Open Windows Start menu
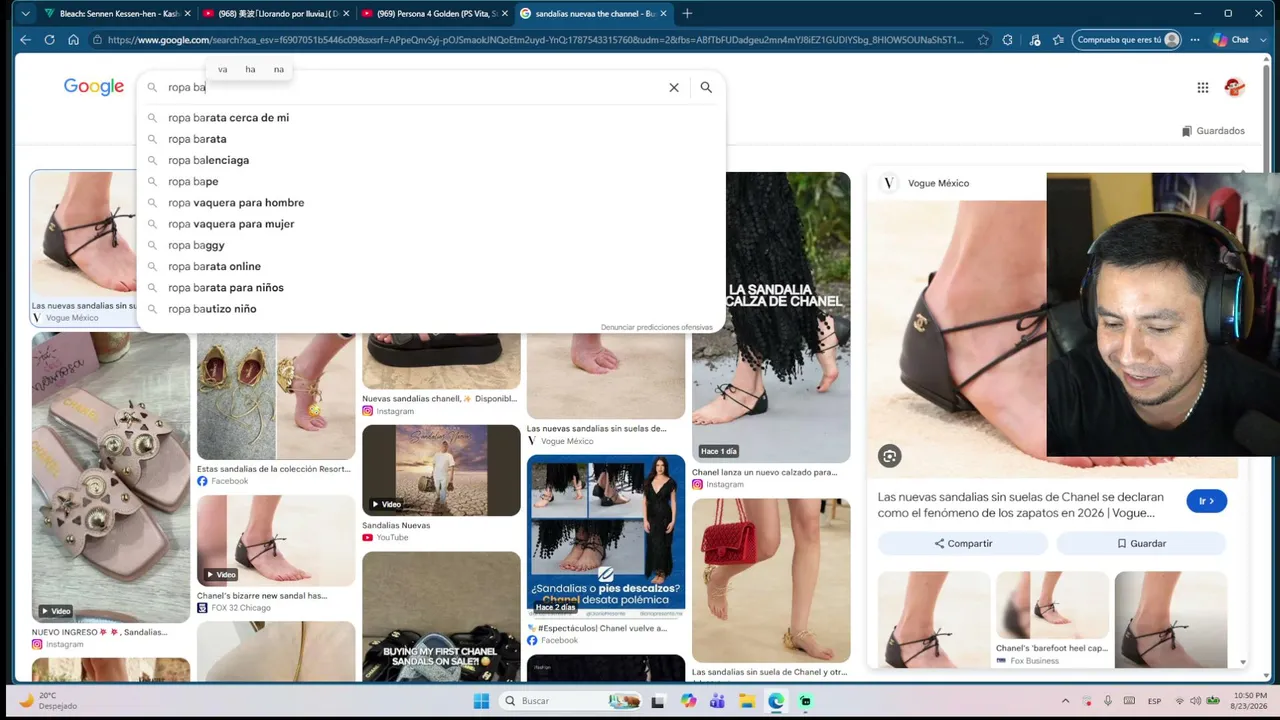This screenshot has width=1280, height=720. pyautogui.click(x=481, y=701)
